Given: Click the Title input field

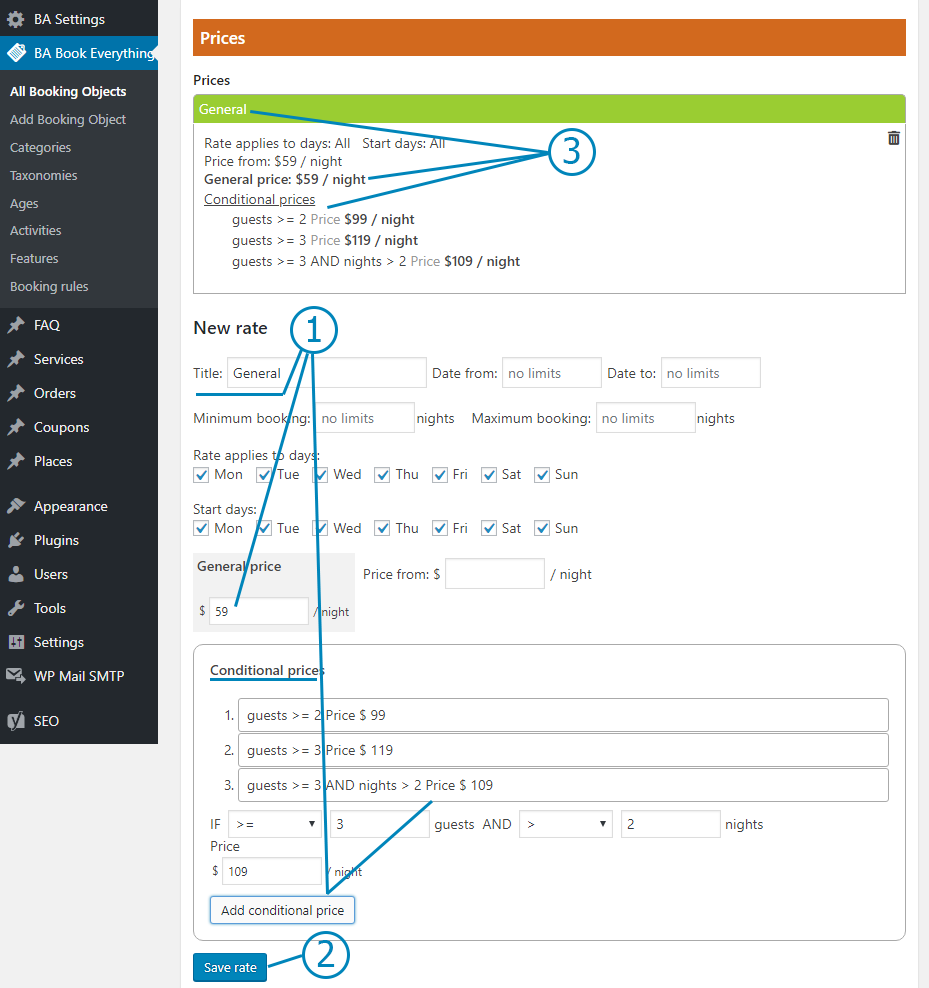Looking at the screenshot, I should [x=327, y=373].
